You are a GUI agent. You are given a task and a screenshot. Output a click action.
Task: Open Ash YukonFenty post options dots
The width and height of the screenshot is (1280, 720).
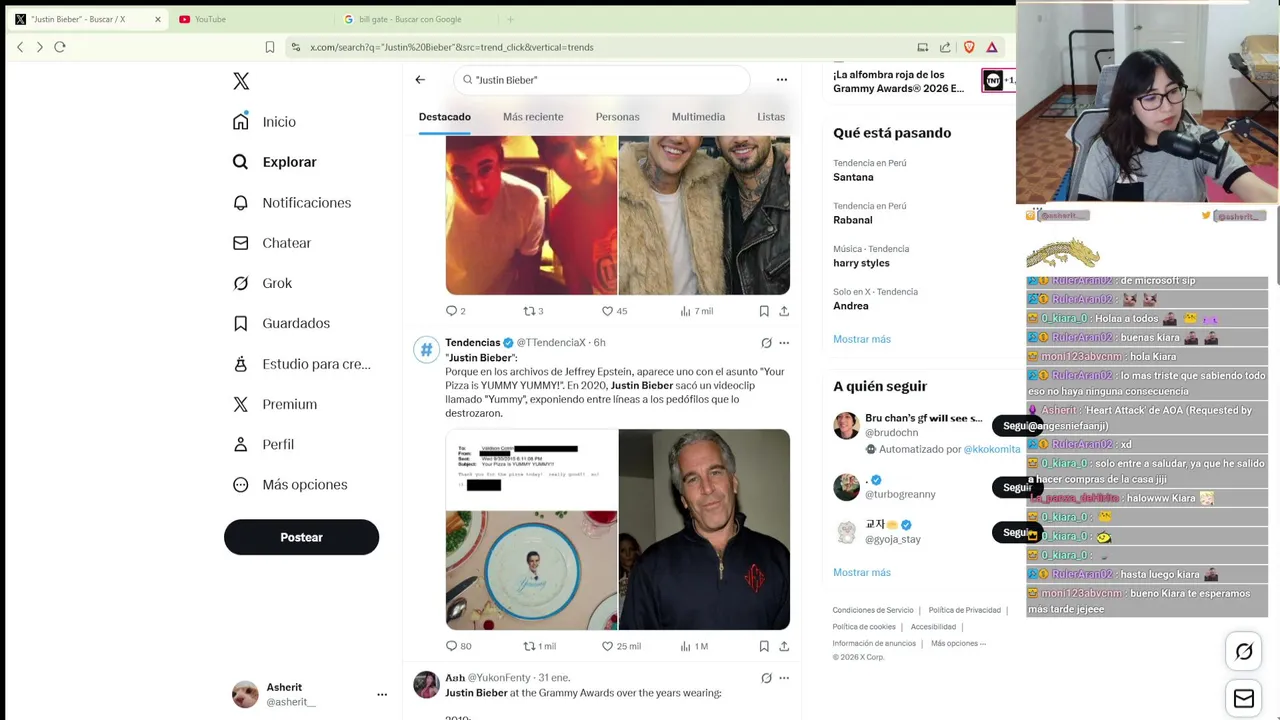tap(784, 678)
